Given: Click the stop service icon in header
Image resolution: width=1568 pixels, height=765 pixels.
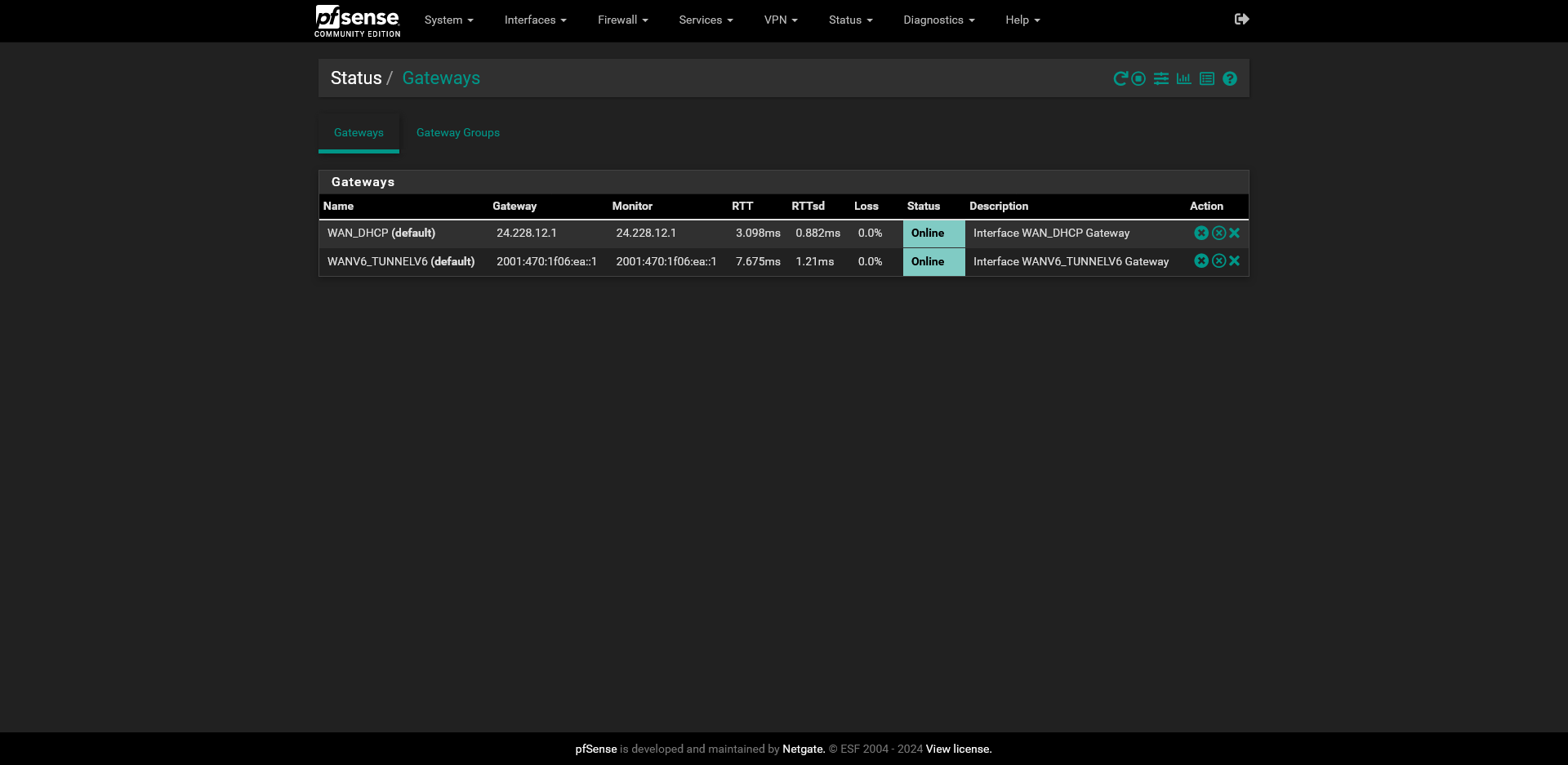Looking at the screenshot, I should 1138,78.
